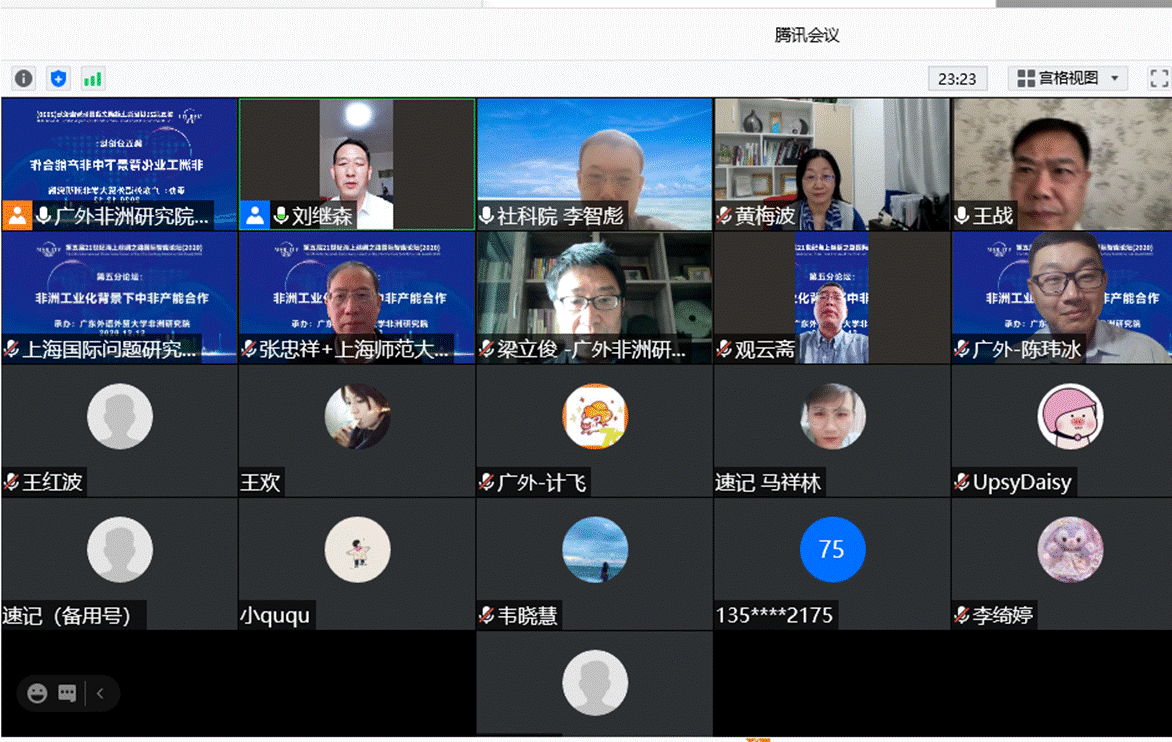
Task: Check the green network signal icon
Action: point(92,78)
